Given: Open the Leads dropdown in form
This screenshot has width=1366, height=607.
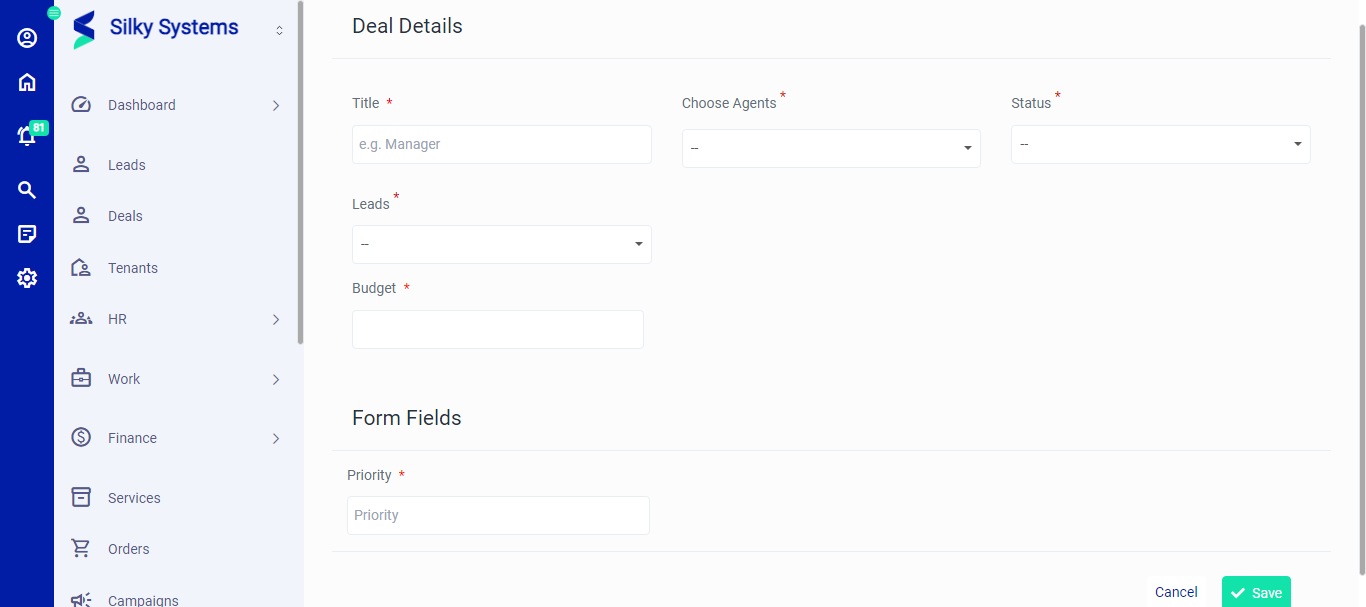Looking at the screenshot, I should [501, 245].
